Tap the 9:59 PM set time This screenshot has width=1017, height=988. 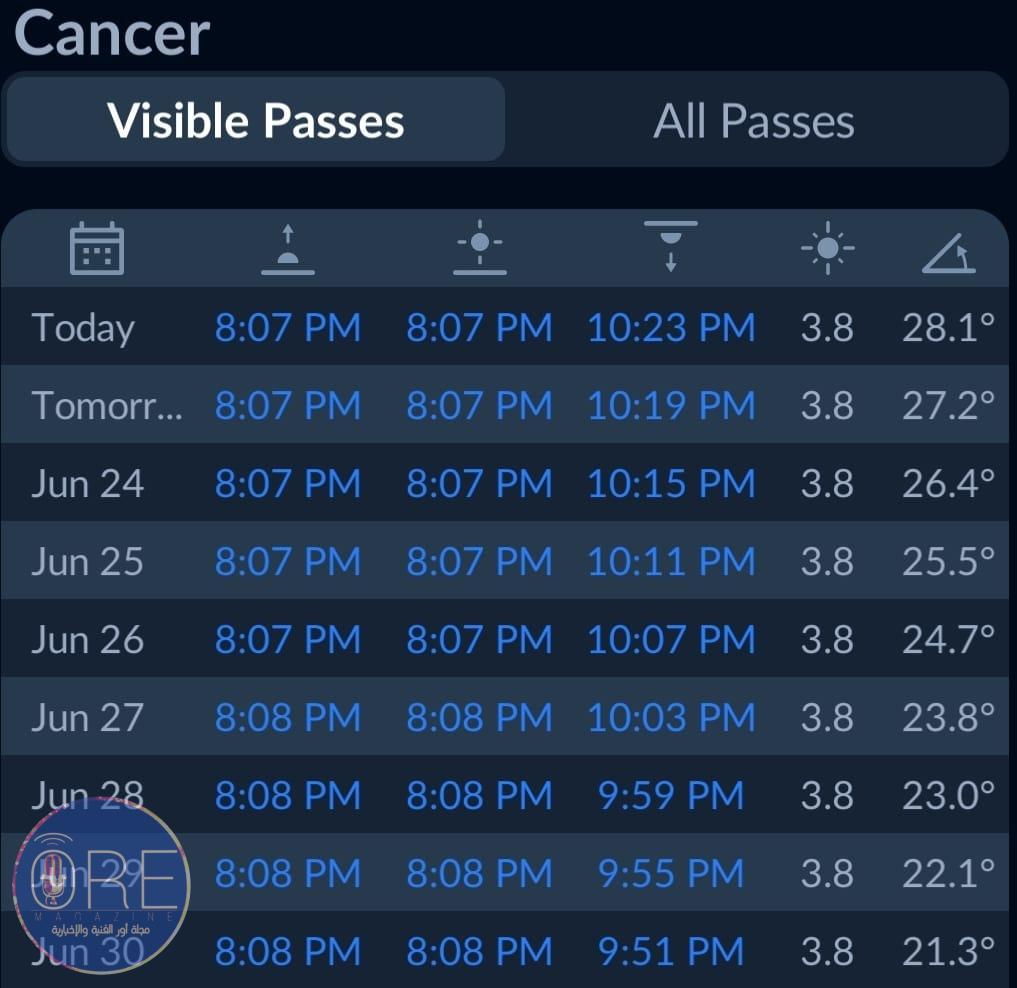(670, 796)
